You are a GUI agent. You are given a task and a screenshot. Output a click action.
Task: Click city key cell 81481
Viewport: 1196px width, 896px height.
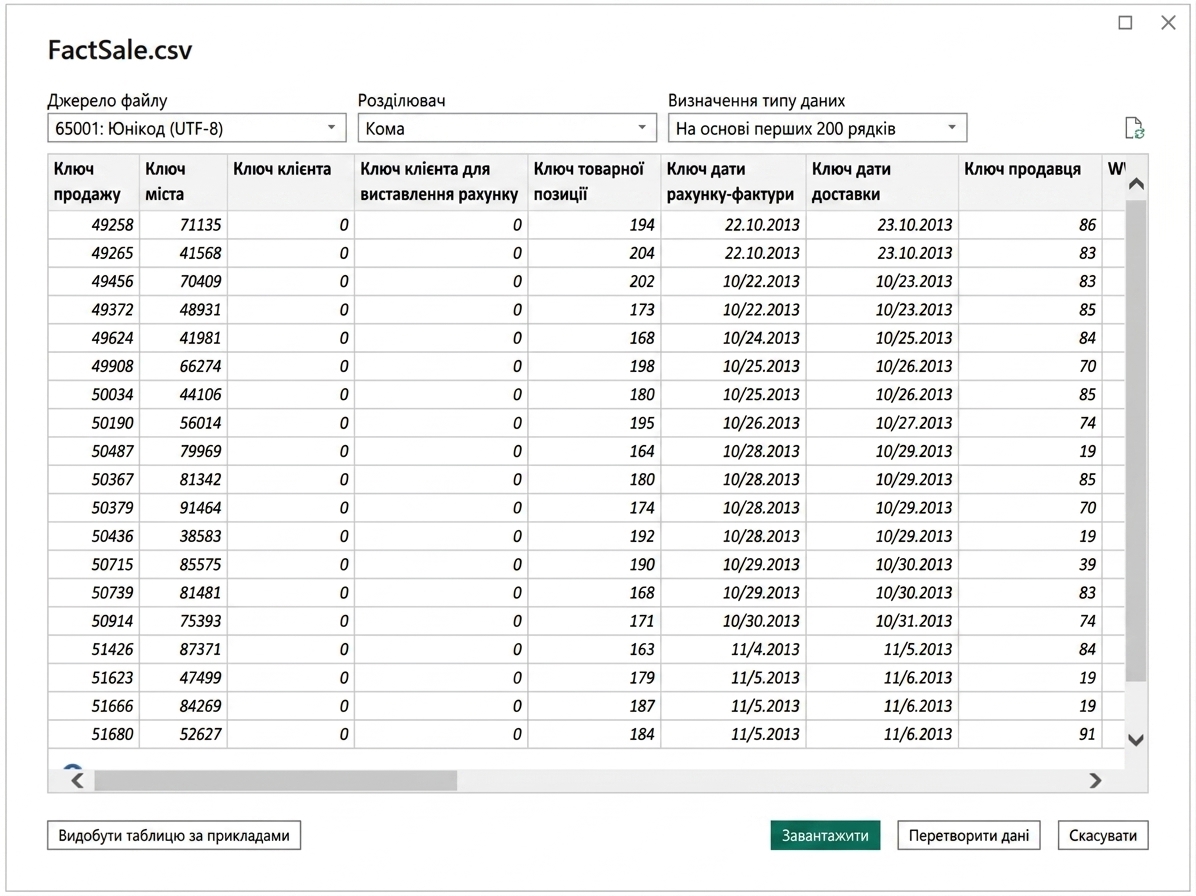click(x=183, y=593)
